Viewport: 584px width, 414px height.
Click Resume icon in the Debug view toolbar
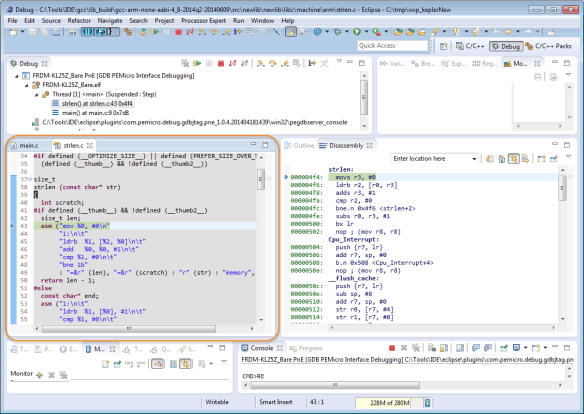coord(197,63)
